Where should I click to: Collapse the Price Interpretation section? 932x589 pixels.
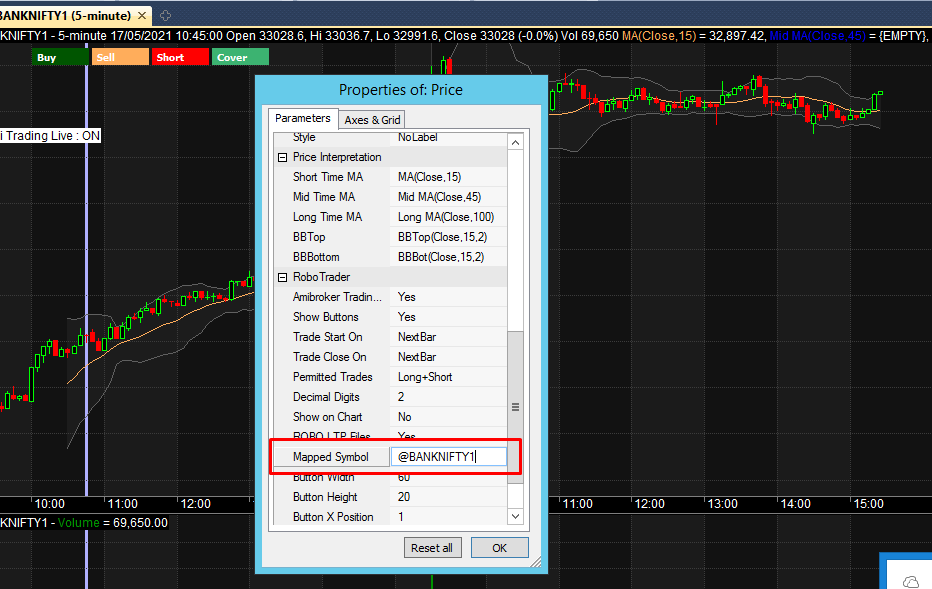coord(282,158)
